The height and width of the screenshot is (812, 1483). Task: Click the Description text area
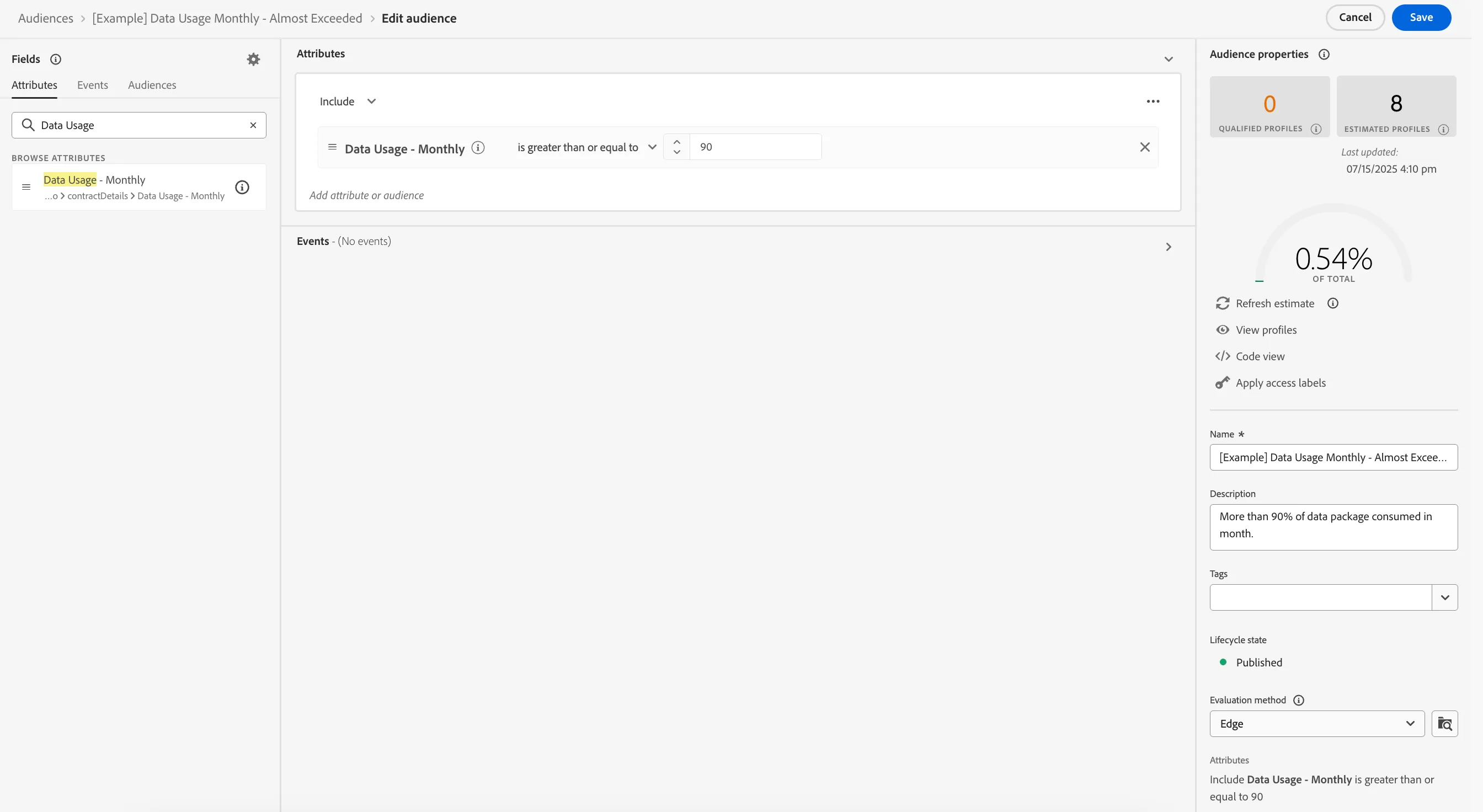pos(1333,527)
